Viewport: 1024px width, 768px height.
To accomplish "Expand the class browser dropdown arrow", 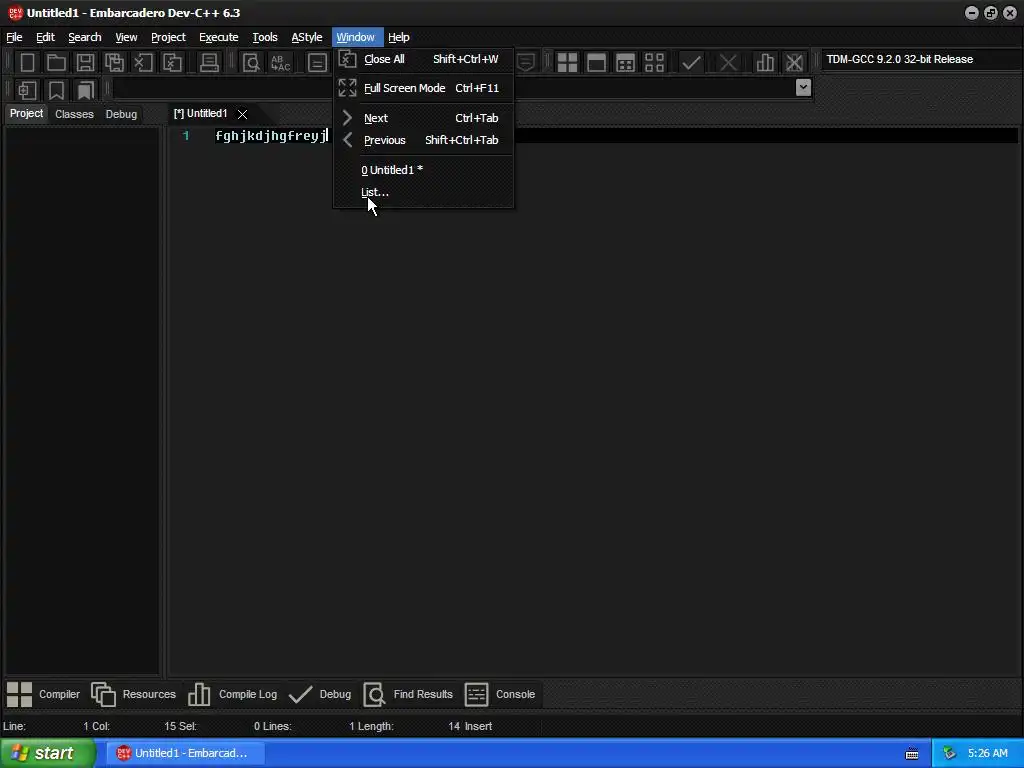I will pos(803,88).
